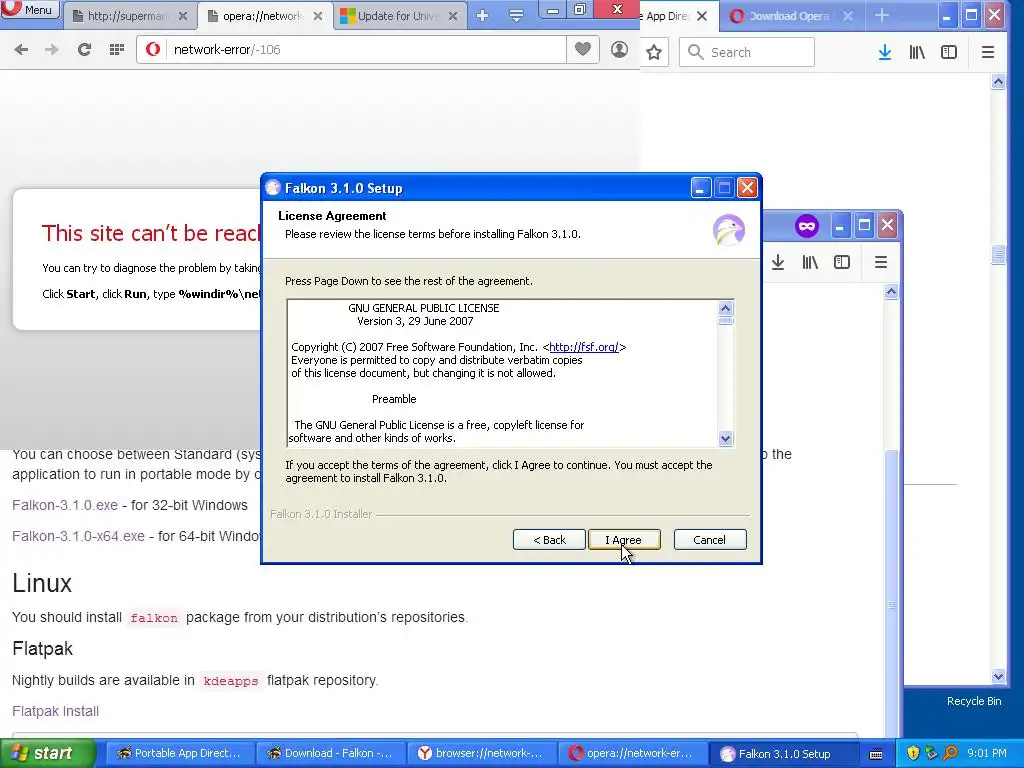Open Opera tab menu list icon
This screenshot has height=768, width=1024.
pos(516,16)
